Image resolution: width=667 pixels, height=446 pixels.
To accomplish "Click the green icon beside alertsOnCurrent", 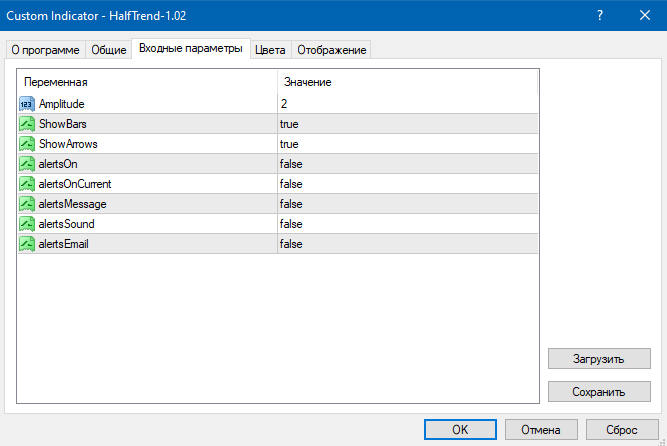I will (27, 184).
